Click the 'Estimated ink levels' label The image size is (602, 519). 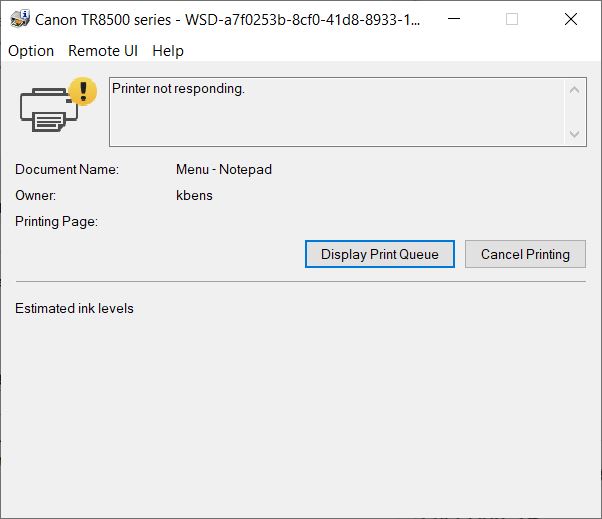(74, 308)
